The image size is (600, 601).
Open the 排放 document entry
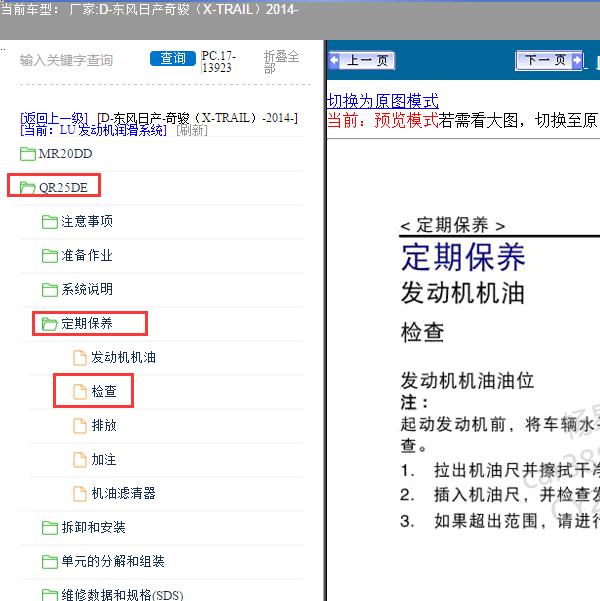point(104,425)
